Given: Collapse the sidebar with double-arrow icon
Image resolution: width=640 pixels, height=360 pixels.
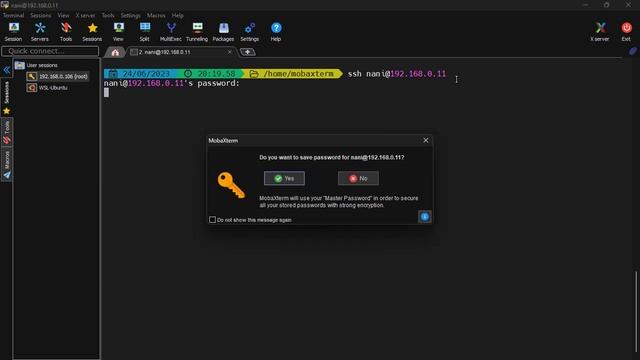Looking at the screenshot, I should click(x=7, y=70).
